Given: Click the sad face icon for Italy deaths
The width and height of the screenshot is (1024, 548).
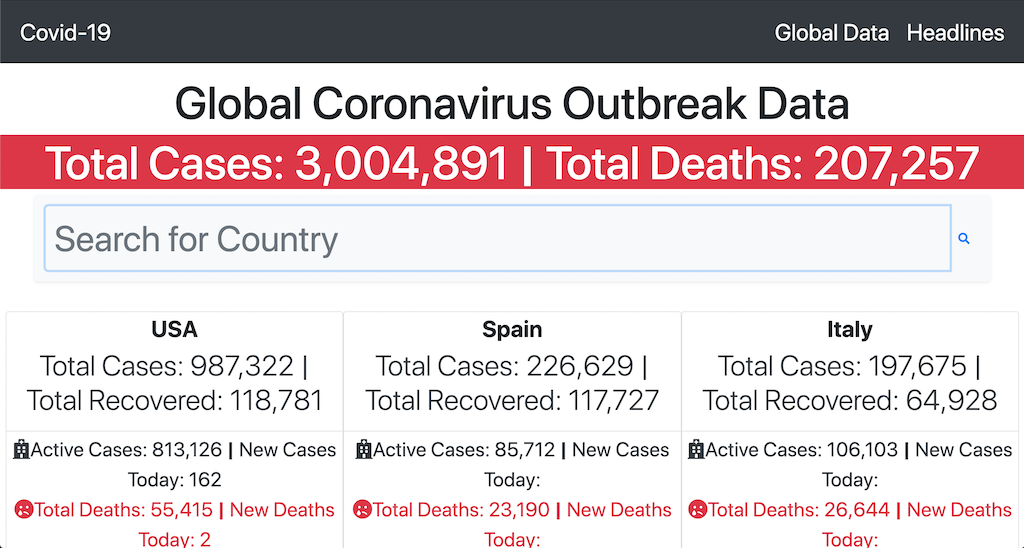Looking at the screenshot, I should coord(697,509).
